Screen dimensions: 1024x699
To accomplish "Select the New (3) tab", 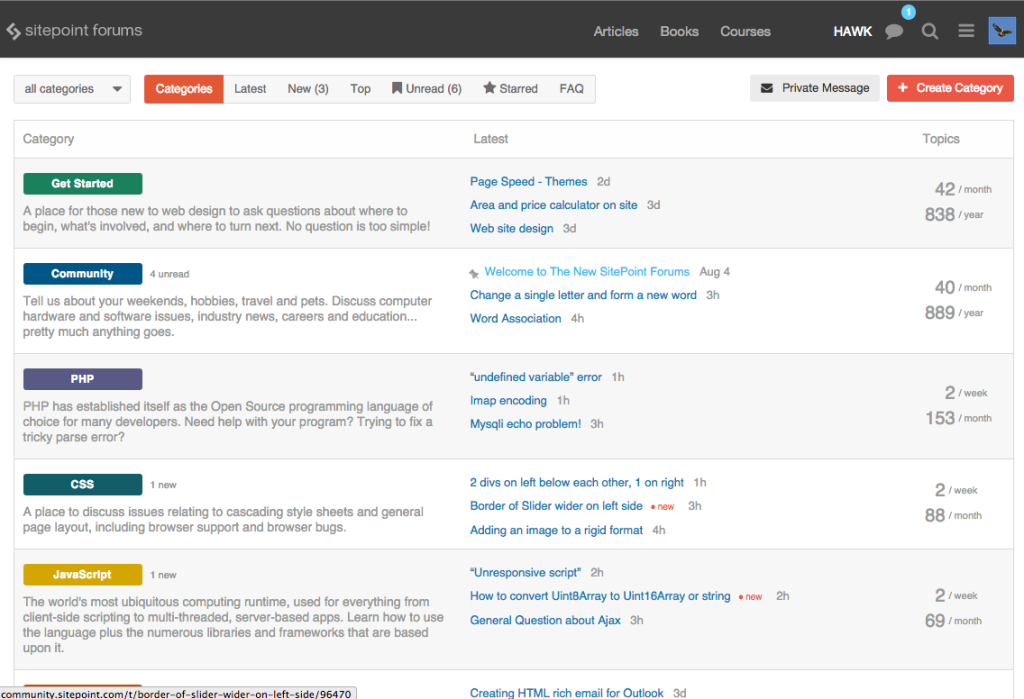I will 308,89.
